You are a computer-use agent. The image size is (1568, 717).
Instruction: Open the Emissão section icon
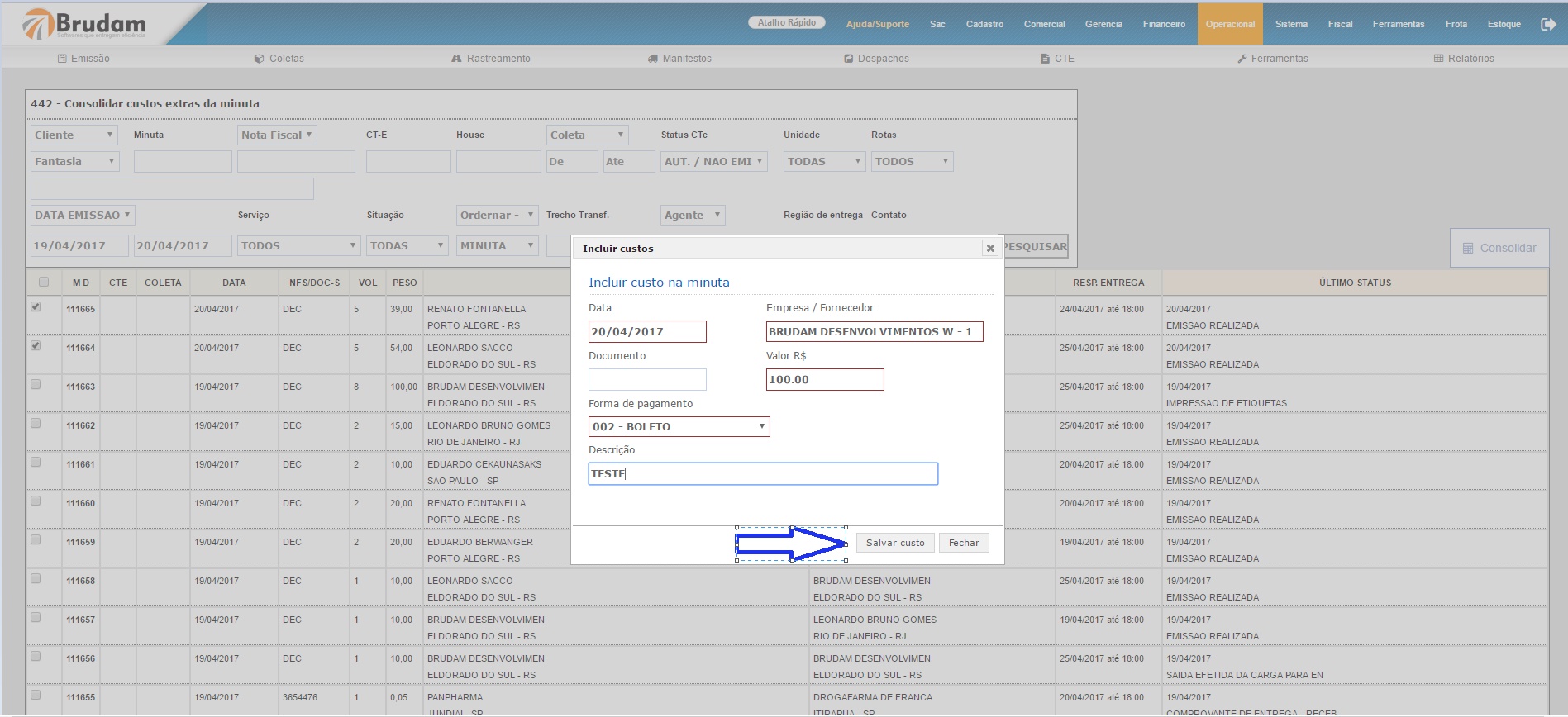tap(62, 59)
